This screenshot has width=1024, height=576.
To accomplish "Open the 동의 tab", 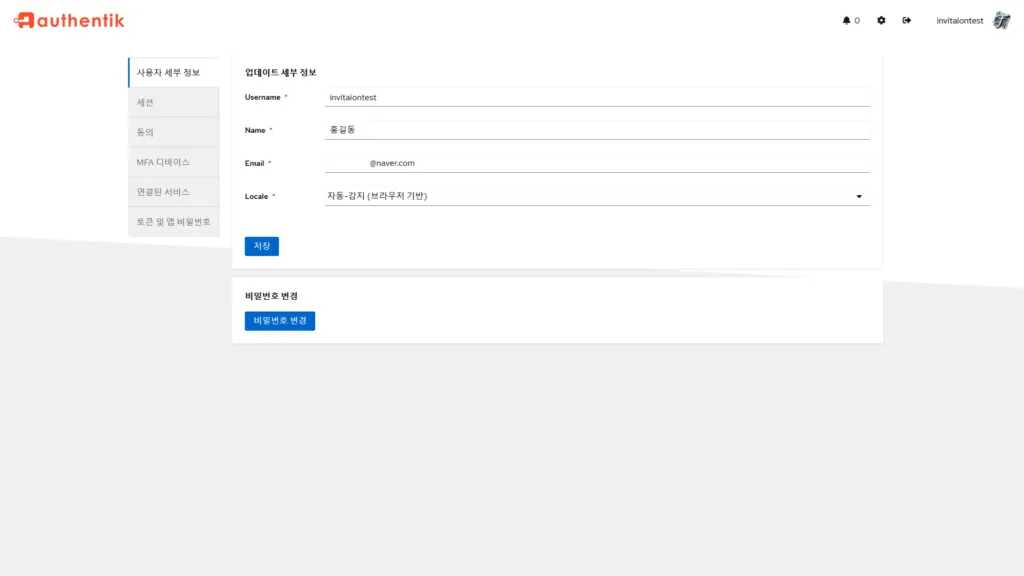I will (173, 131).
